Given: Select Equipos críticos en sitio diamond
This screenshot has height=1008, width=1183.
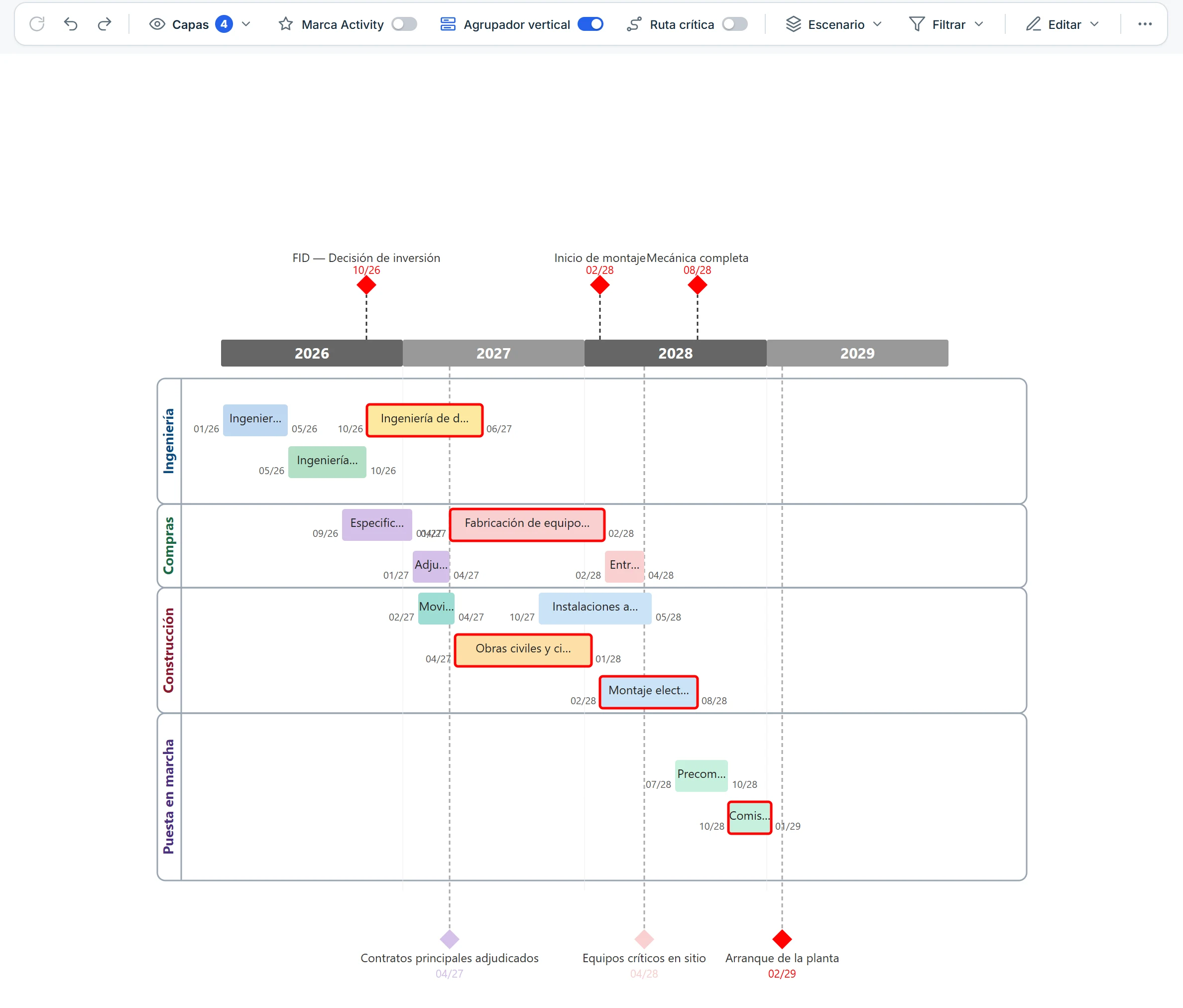Looking at the screenshot, I should point(644,939).
